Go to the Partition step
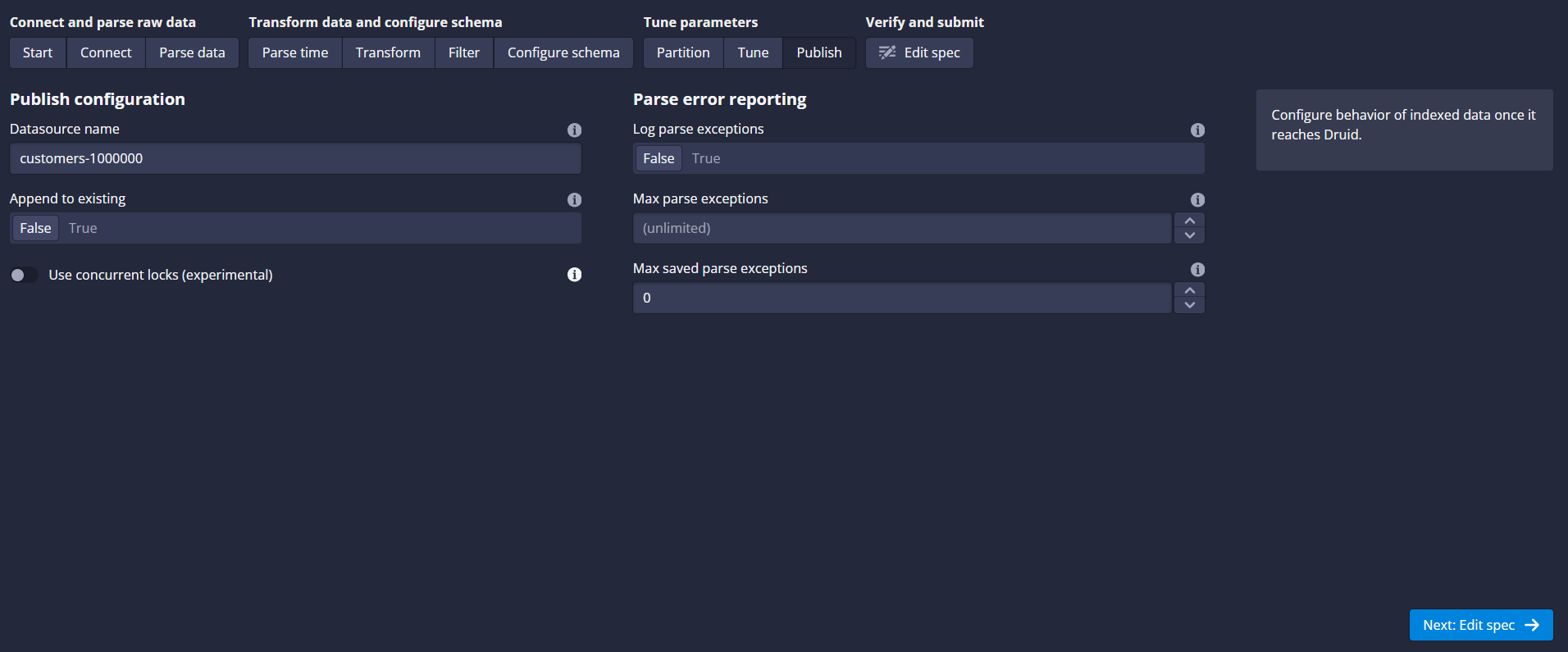 (683, 52)
